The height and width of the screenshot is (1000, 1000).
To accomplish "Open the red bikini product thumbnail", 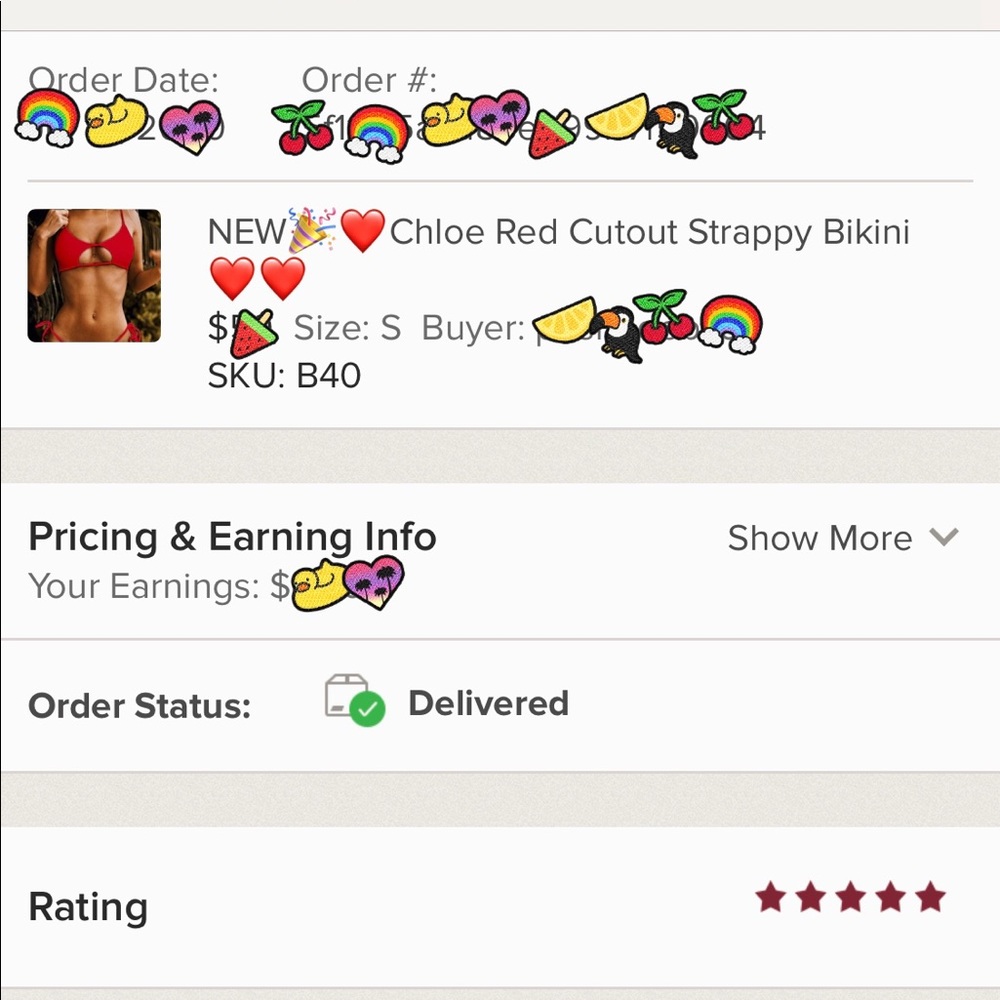I will [x=94, y=276].
